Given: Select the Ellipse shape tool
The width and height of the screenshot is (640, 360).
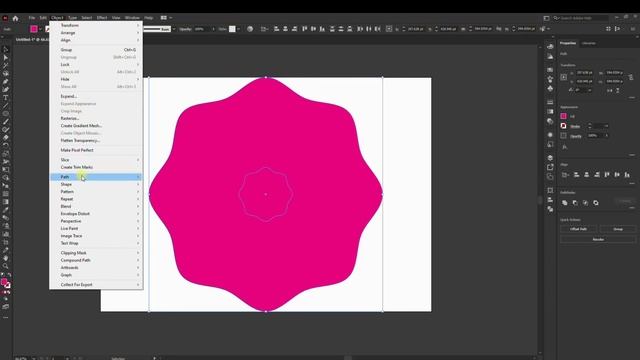Looking at the screenshot, I should [x=5, y=113].
